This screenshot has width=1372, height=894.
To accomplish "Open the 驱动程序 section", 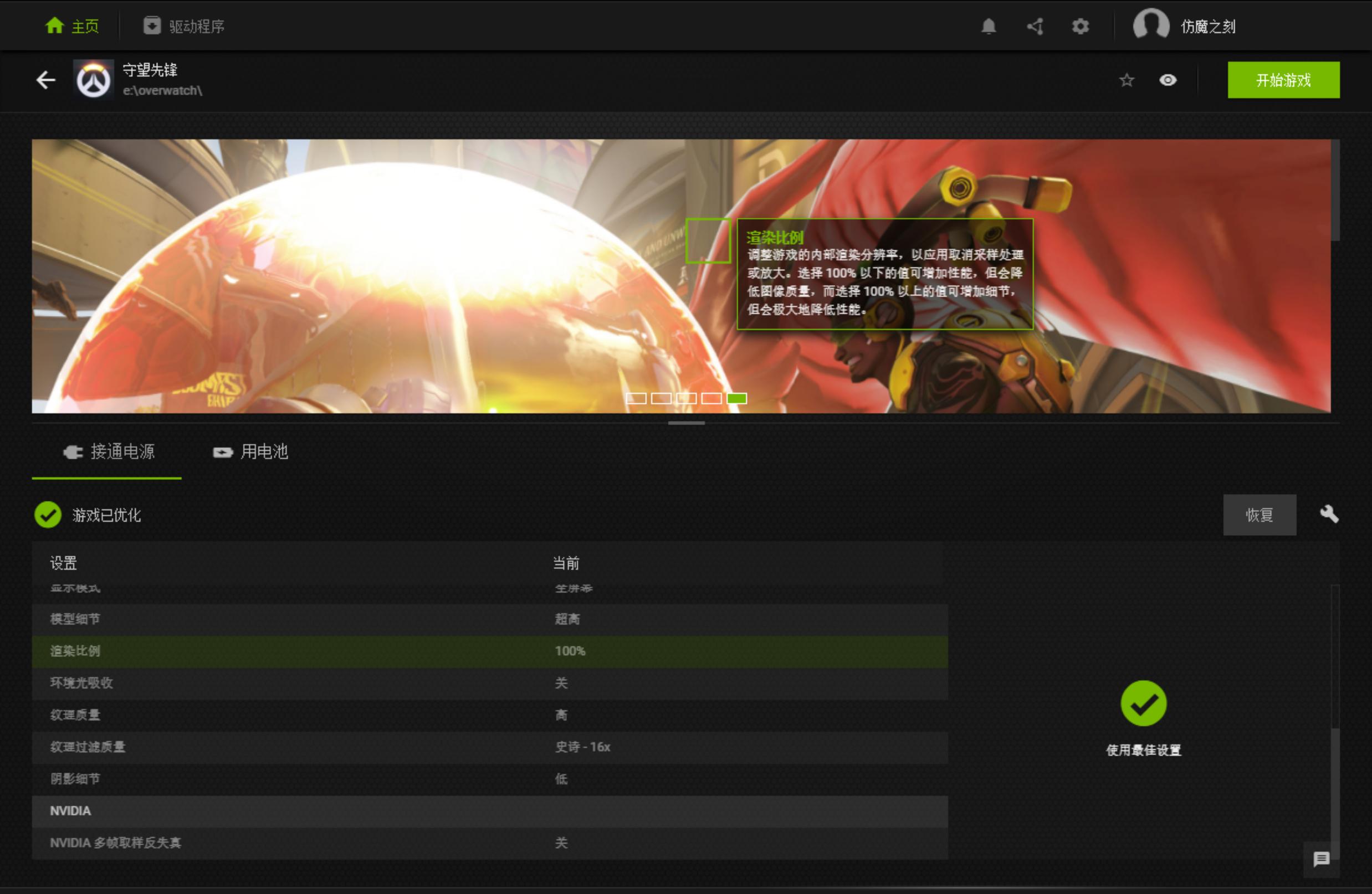I will (185, 26).
